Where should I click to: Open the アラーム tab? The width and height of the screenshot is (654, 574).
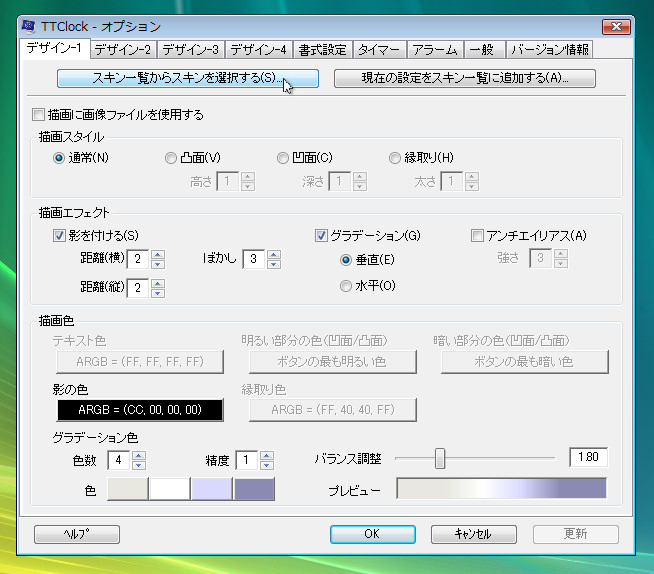coord(435,50)
